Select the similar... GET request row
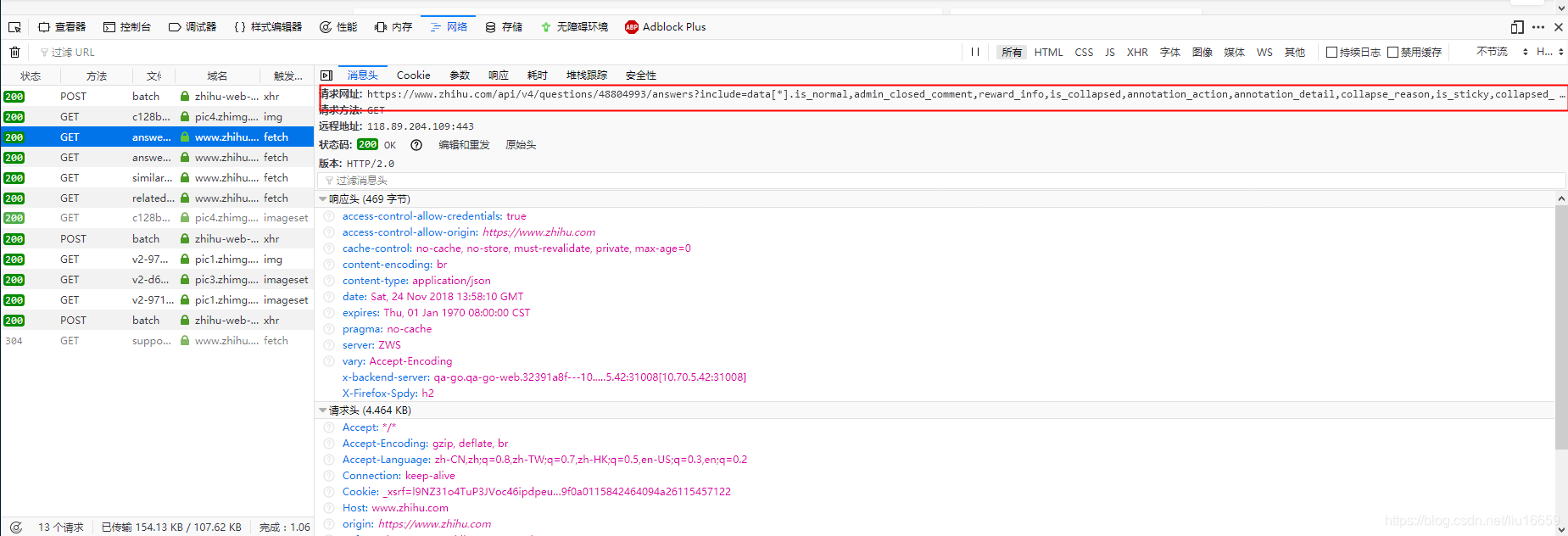Screen dimensions: 1568x536 (x=157, y=178)
